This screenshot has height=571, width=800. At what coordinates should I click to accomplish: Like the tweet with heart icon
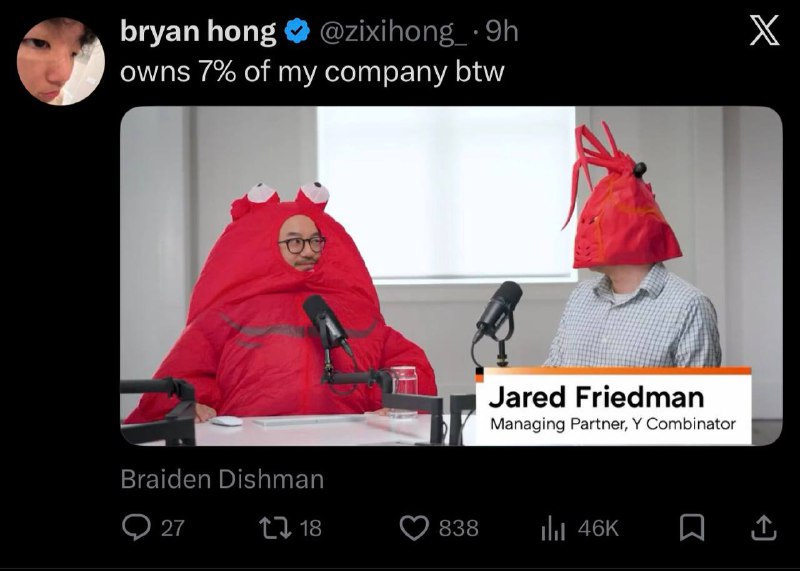(414, 528)
